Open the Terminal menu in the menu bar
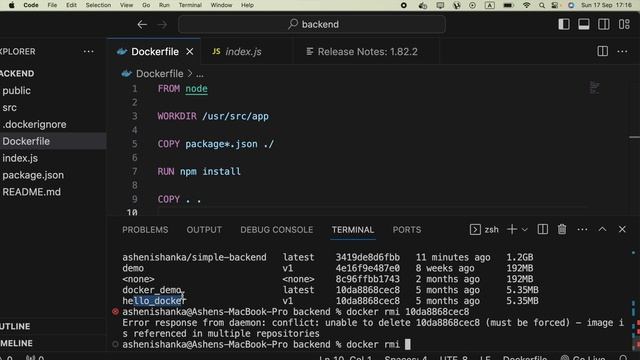This screenshot has width=640, height=360. pos(190,5)
